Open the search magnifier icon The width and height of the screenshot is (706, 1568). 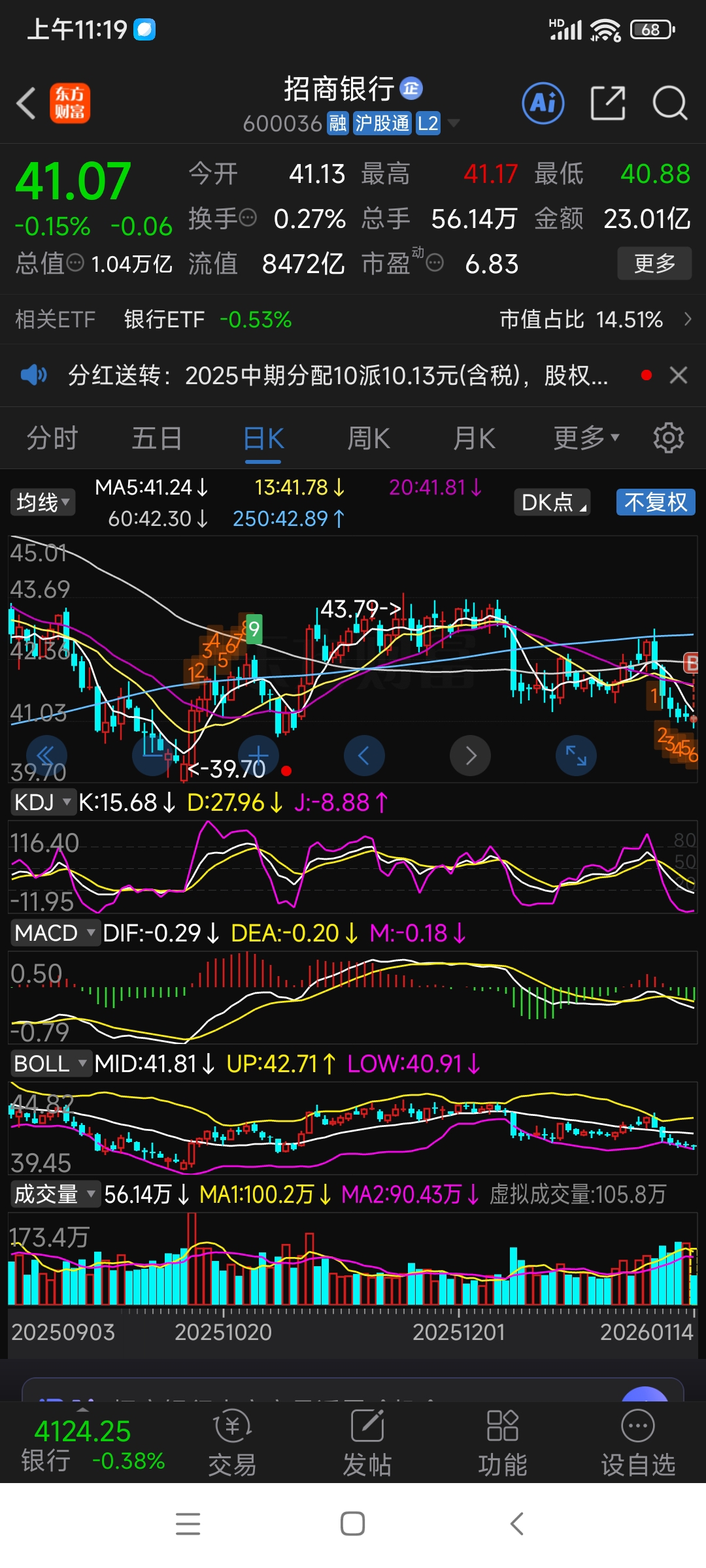click(x=670, y=103)
